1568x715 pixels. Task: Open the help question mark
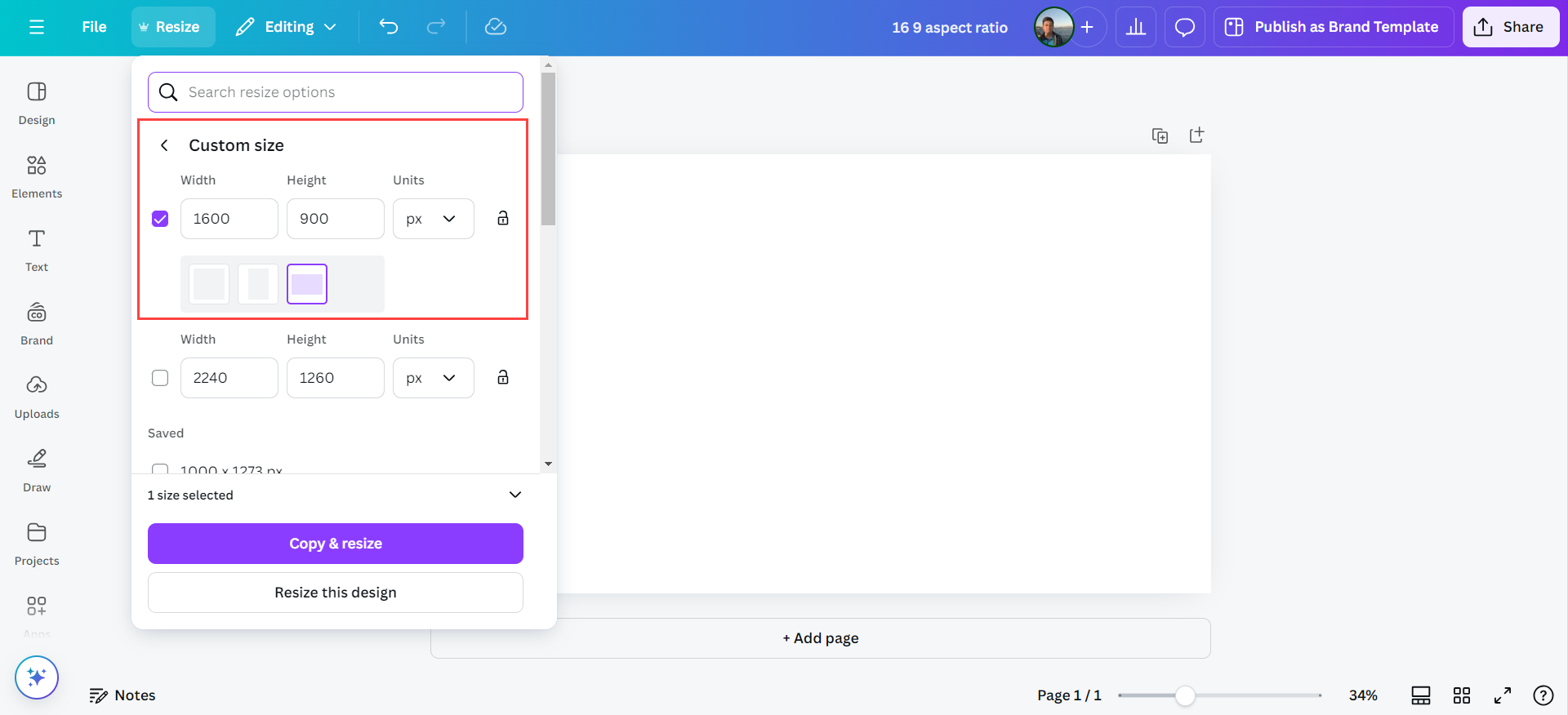(1543, 695)
